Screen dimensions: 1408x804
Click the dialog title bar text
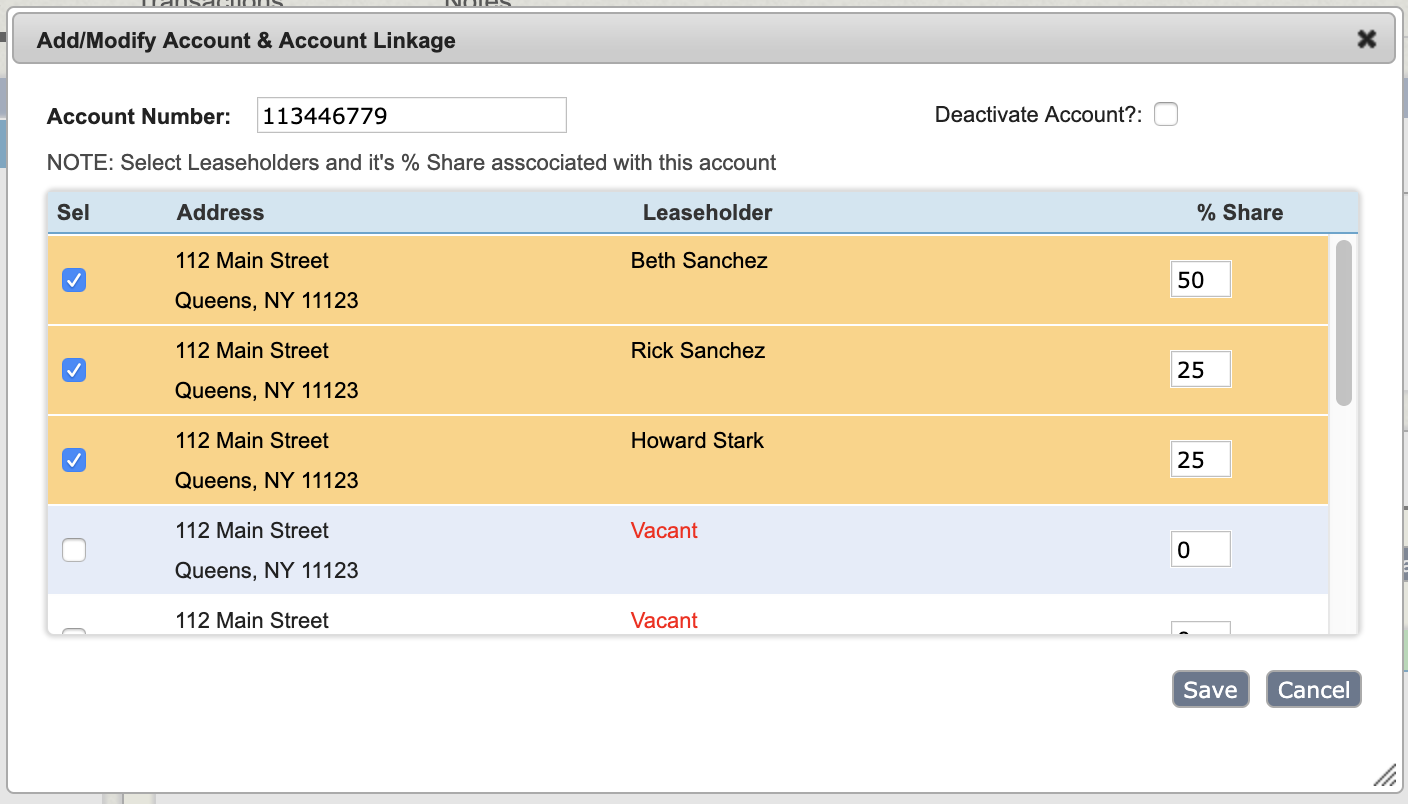click(x=246, y=41)
